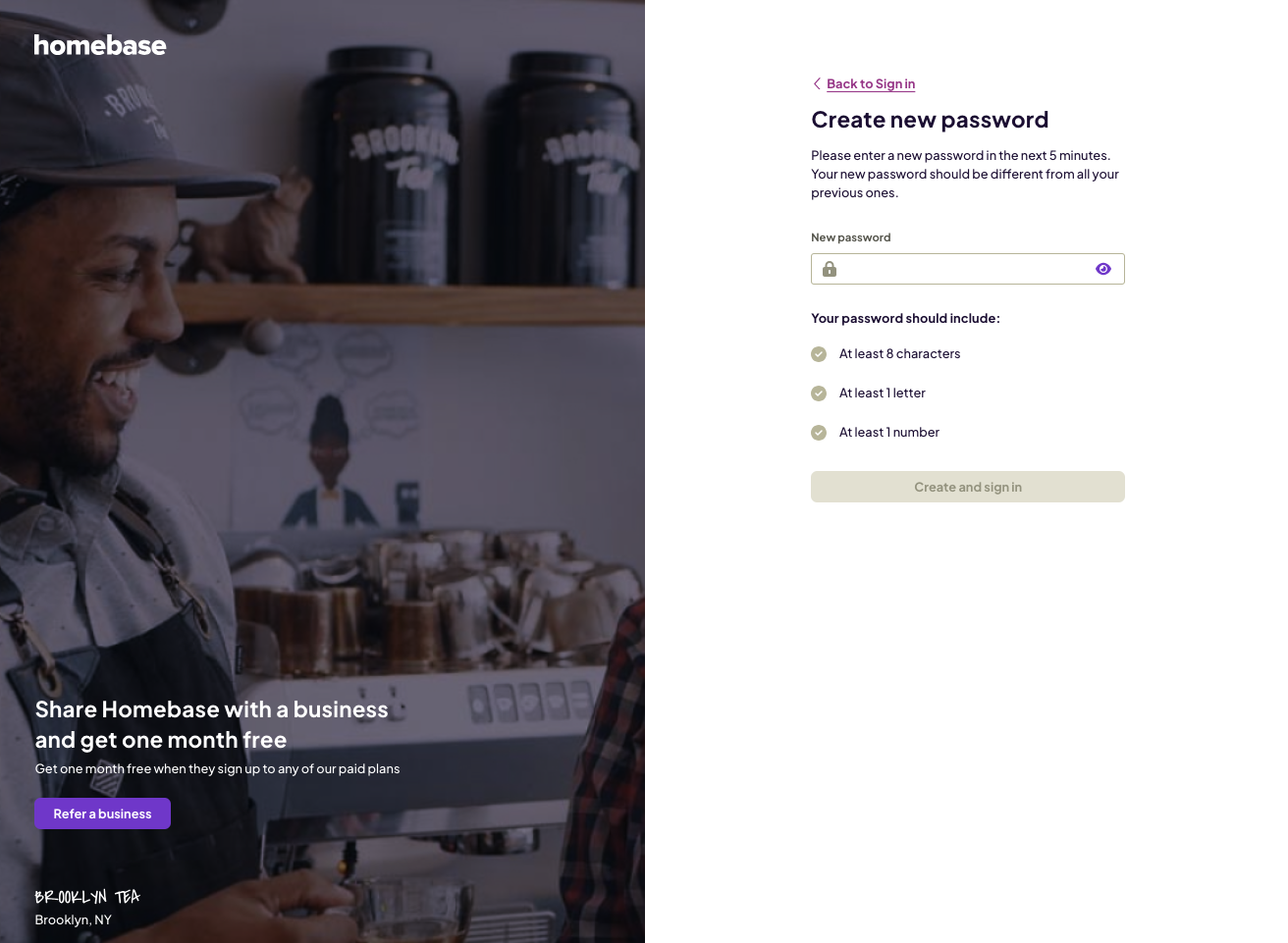Click the New password field label
1288x943 pixels.
851,237
